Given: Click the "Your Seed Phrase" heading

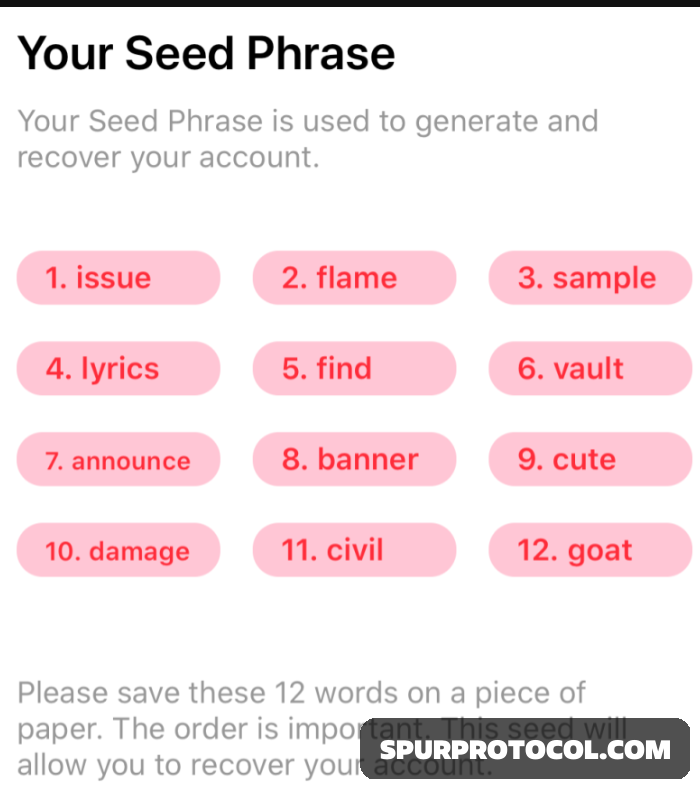Looking at the screenshot, I should click(x=206, y=53).
